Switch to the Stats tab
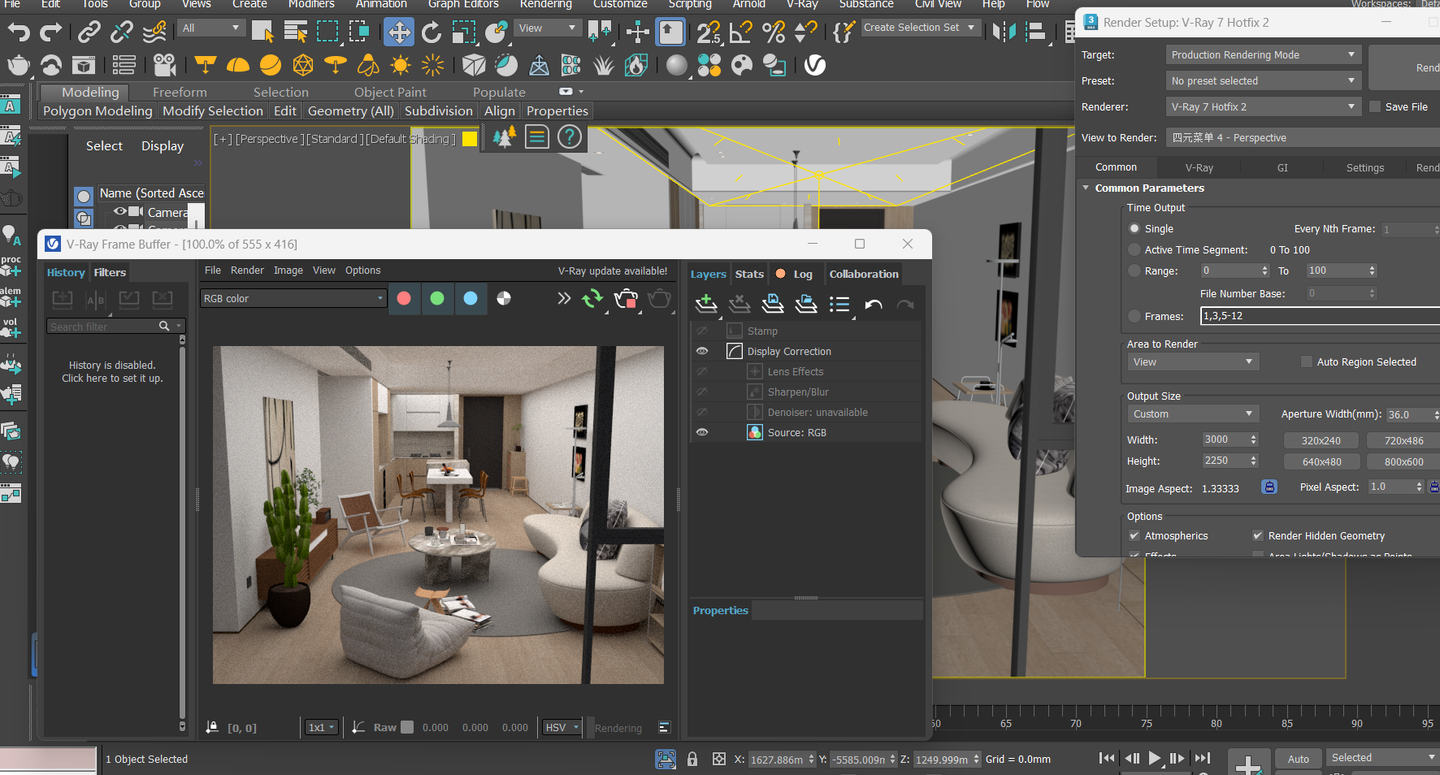 [749, 274]
